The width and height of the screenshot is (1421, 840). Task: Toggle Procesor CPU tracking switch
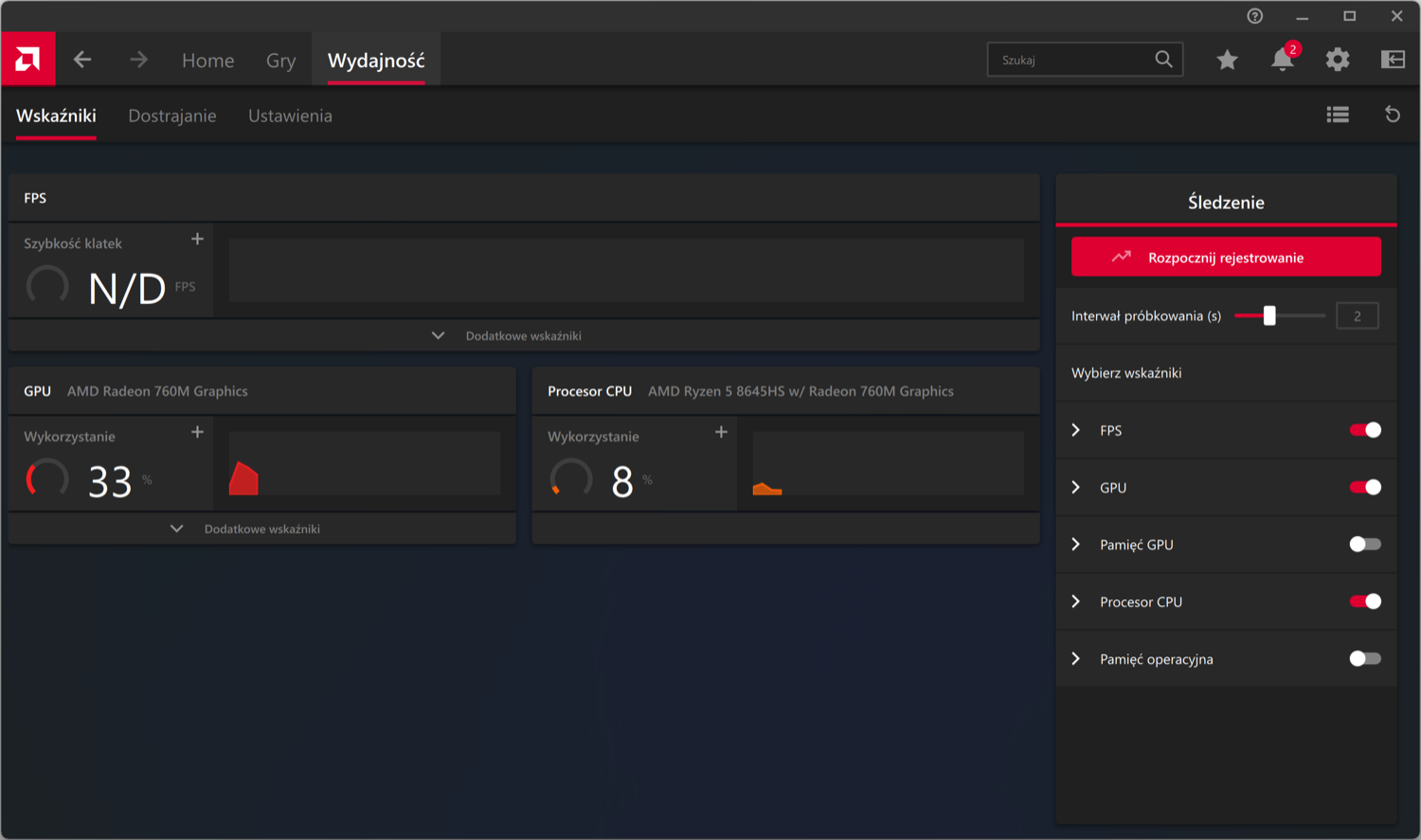point(1365,601)
